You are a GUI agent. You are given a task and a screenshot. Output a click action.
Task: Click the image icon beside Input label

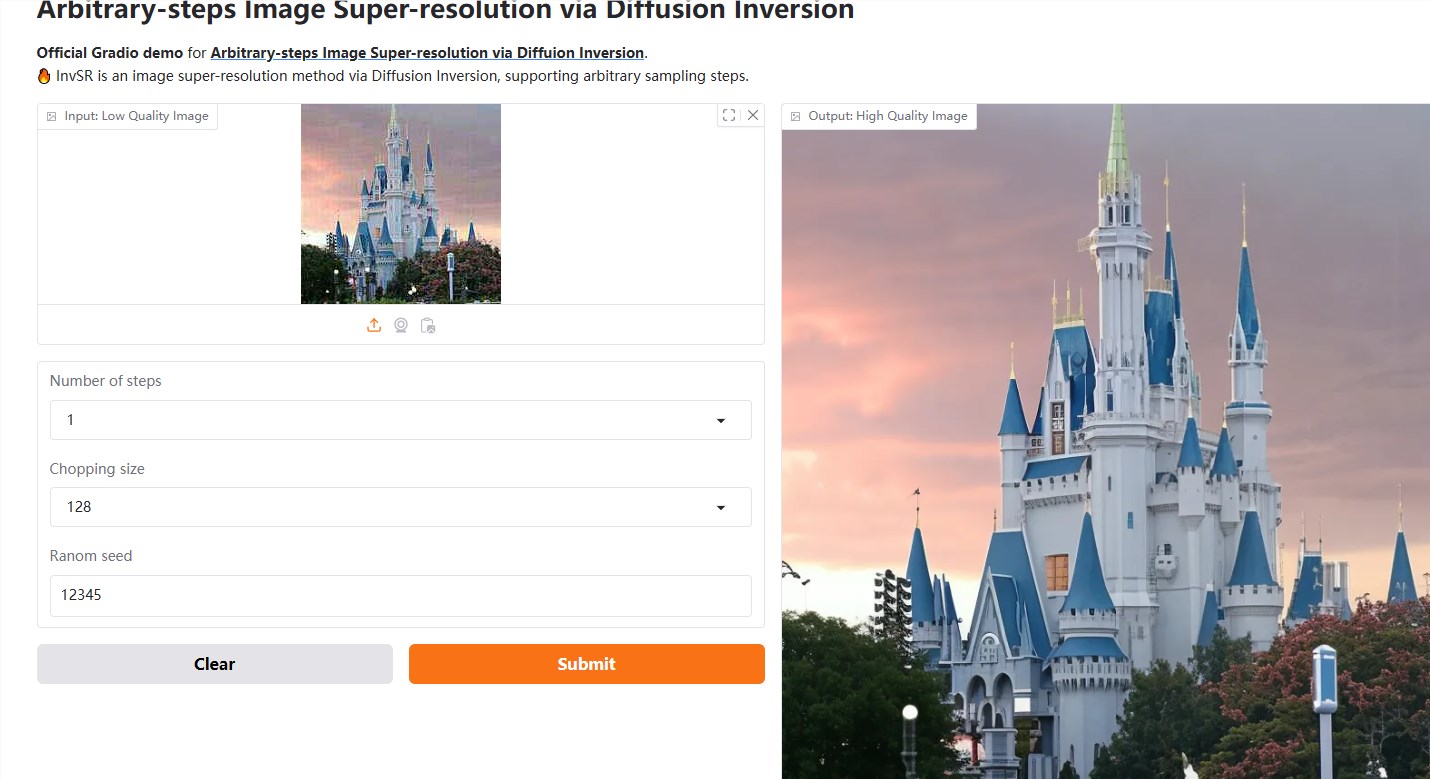(x=52, y=116)
